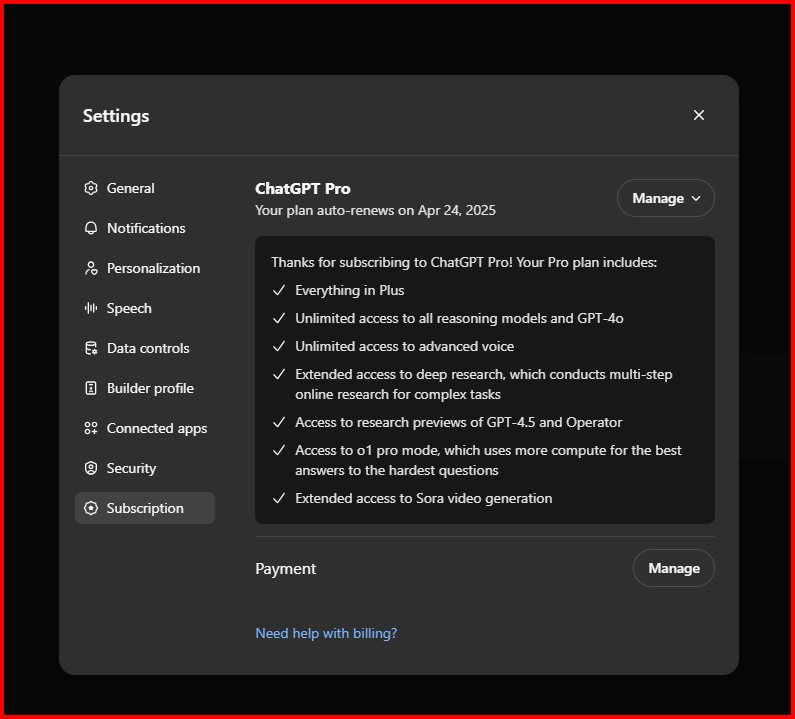Open the "Need help with billing?" link
Screen dimensions: 795x719
click(x=326, y=633)
